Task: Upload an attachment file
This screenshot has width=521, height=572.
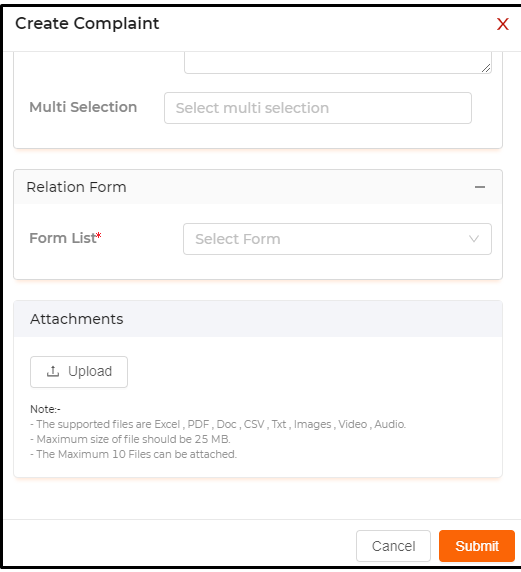Action: [x=79, y=372]
